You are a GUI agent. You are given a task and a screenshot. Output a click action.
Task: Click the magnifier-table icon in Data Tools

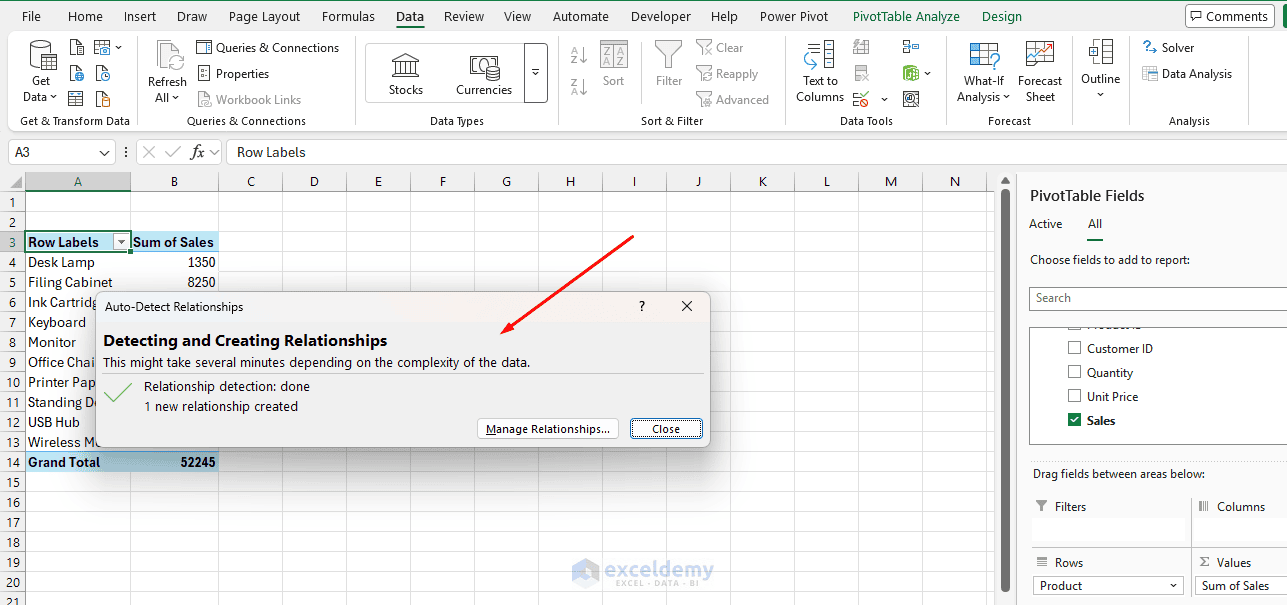click(911, 99)
